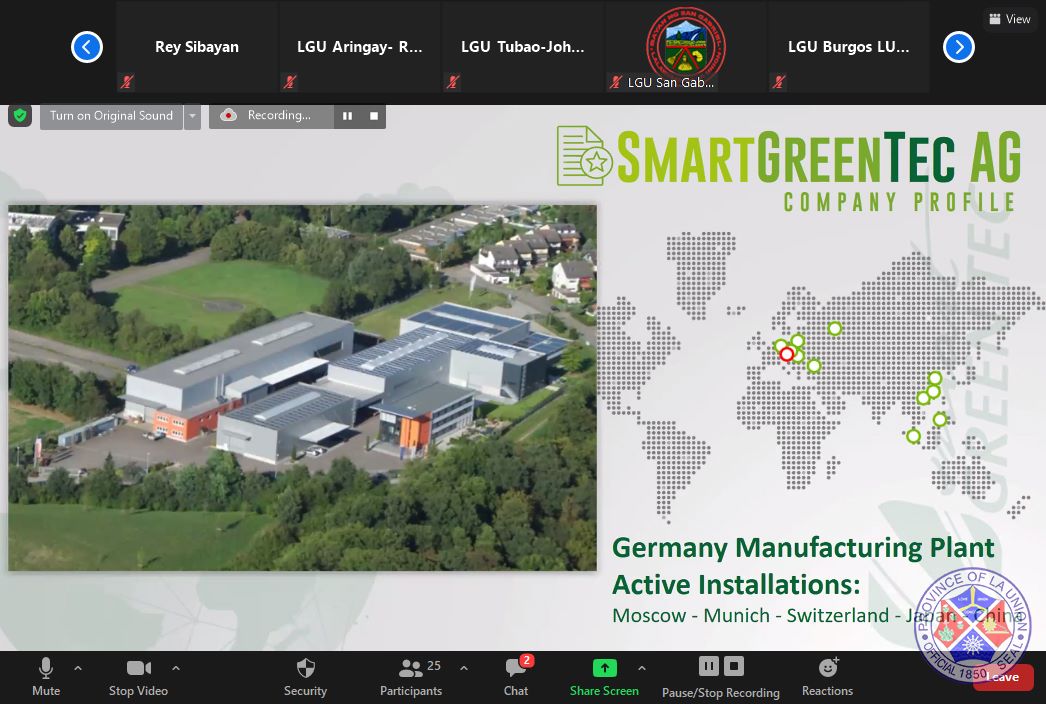Click LGU Tubao's muted microphone icon

tap(453, 82)
